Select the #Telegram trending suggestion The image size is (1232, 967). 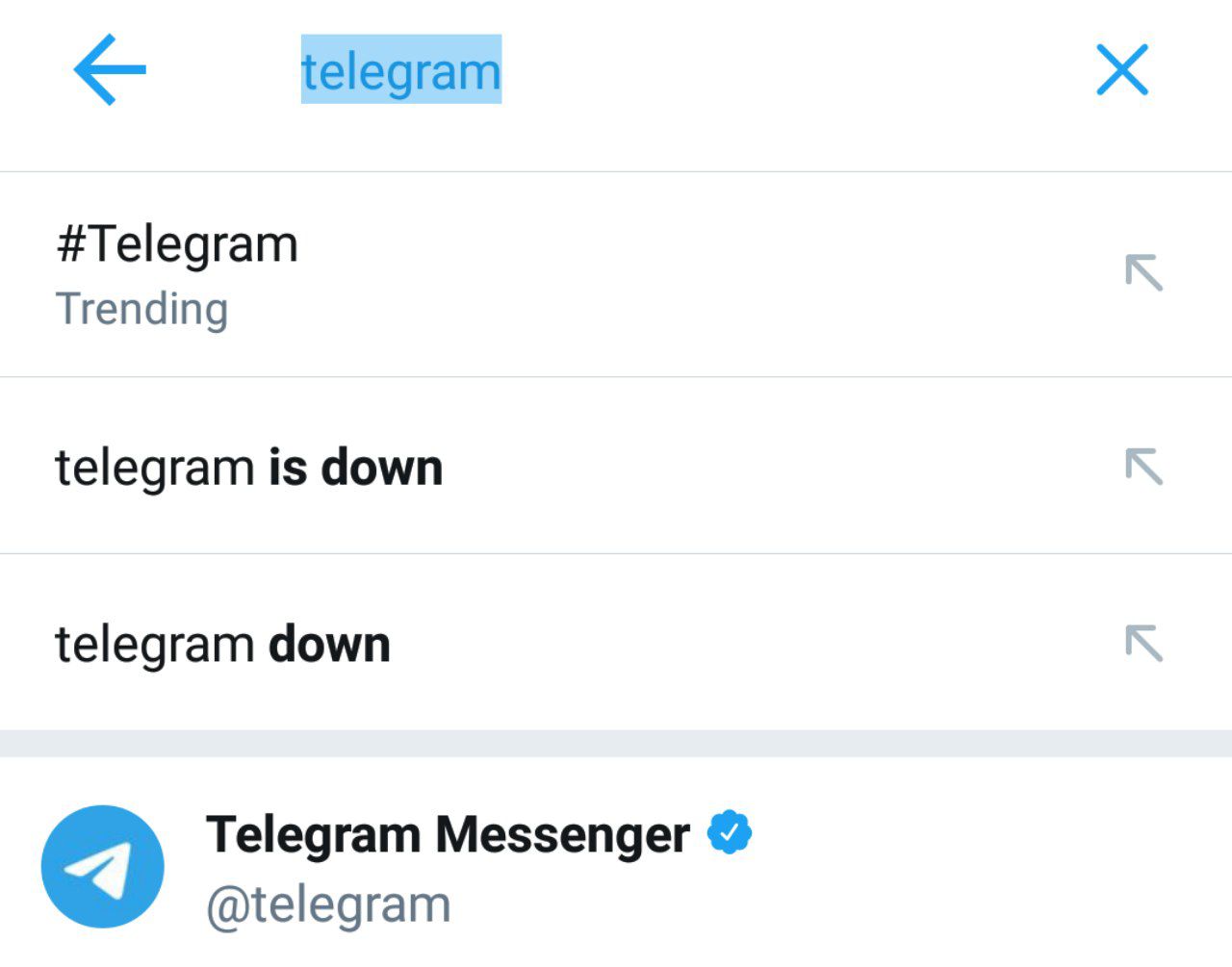pos(616,274)
